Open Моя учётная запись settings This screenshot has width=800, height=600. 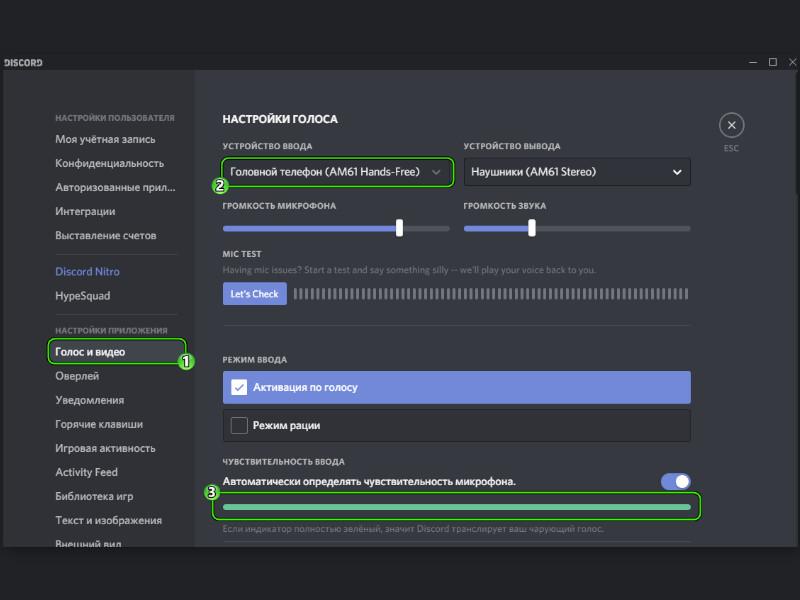(105, 139)
